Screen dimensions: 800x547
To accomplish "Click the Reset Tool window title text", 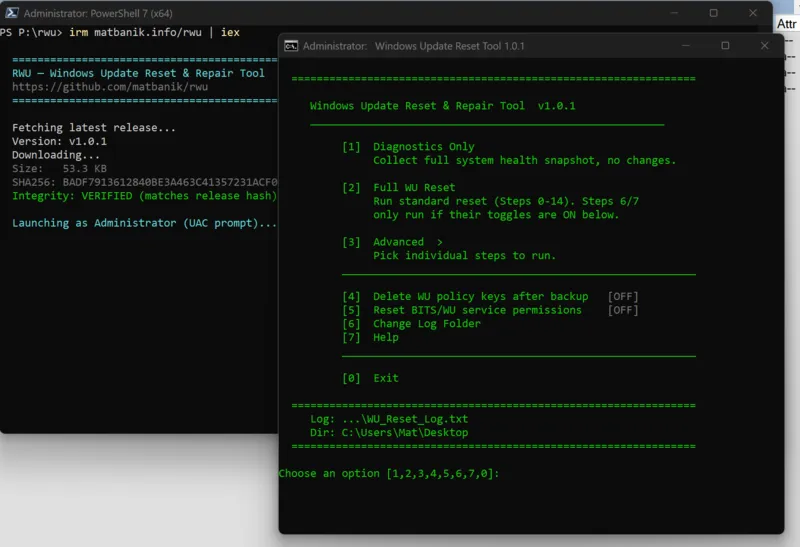I will (414, 46).
